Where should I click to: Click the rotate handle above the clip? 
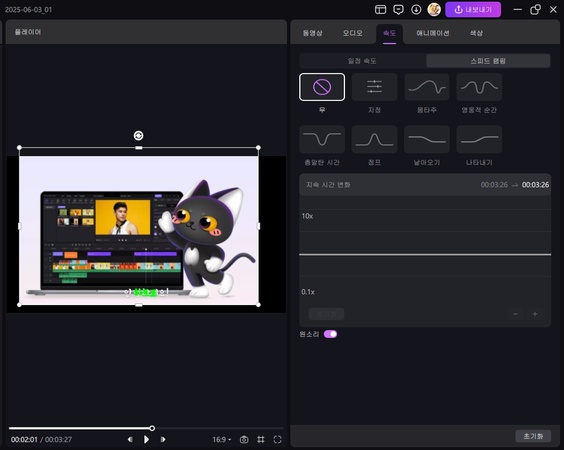[138, 136]
